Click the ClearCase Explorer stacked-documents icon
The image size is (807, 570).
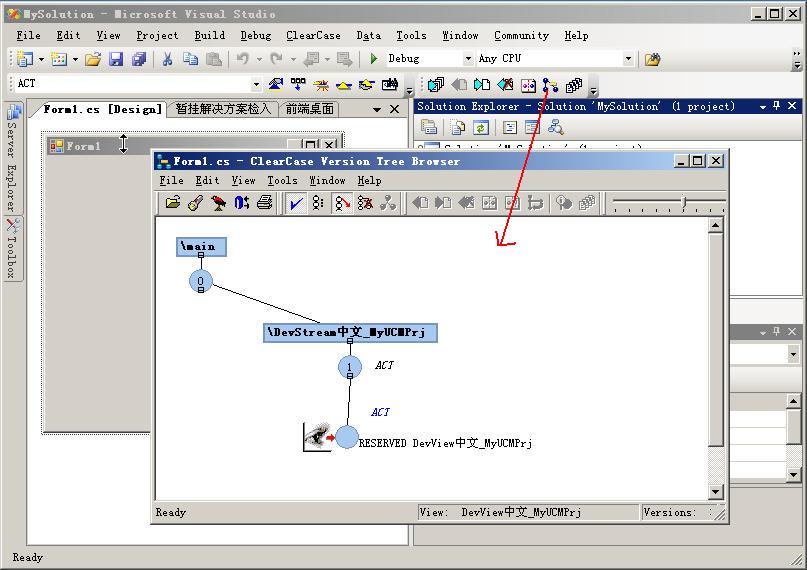pyautogui.click(x=435, y=84)
